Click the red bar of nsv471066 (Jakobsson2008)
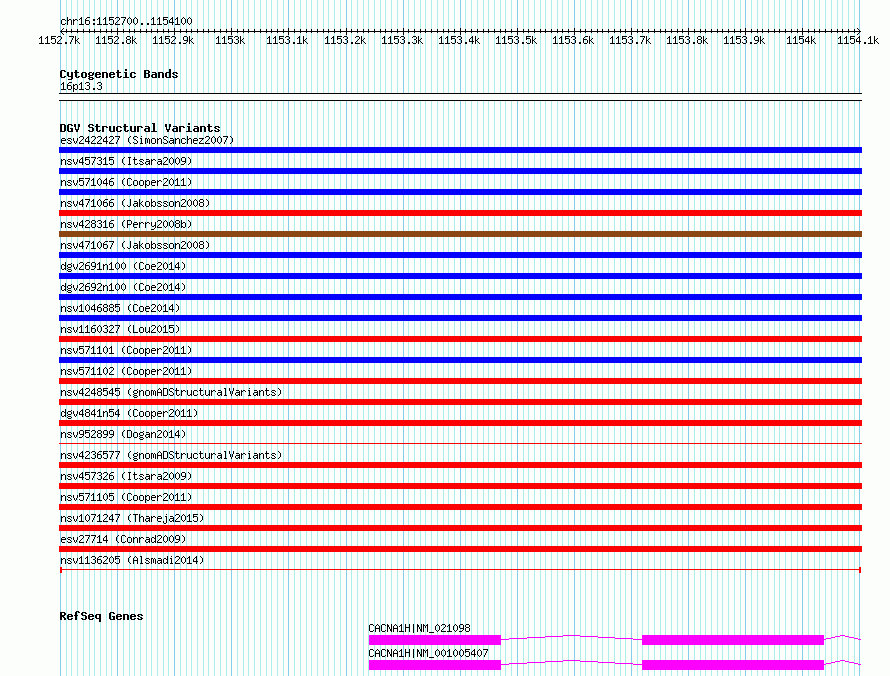The image size is (890, 676). pyautogui.click(x=460, y=213)
